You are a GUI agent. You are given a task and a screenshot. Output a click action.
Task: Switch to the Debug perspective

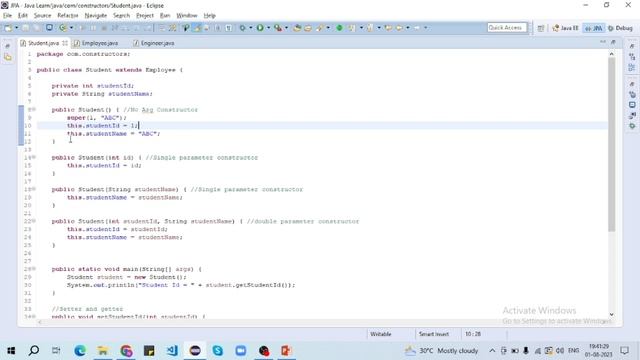(x=620, y=28)
